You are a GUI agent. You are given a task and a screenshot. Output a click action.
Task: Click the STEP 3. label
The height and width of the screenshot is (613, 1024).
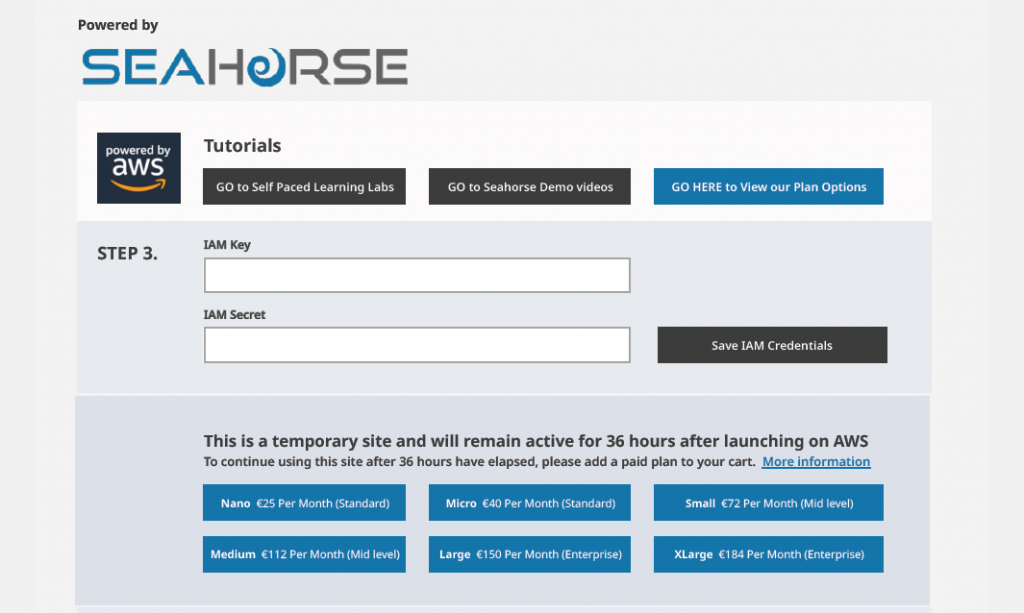(127, 253)
